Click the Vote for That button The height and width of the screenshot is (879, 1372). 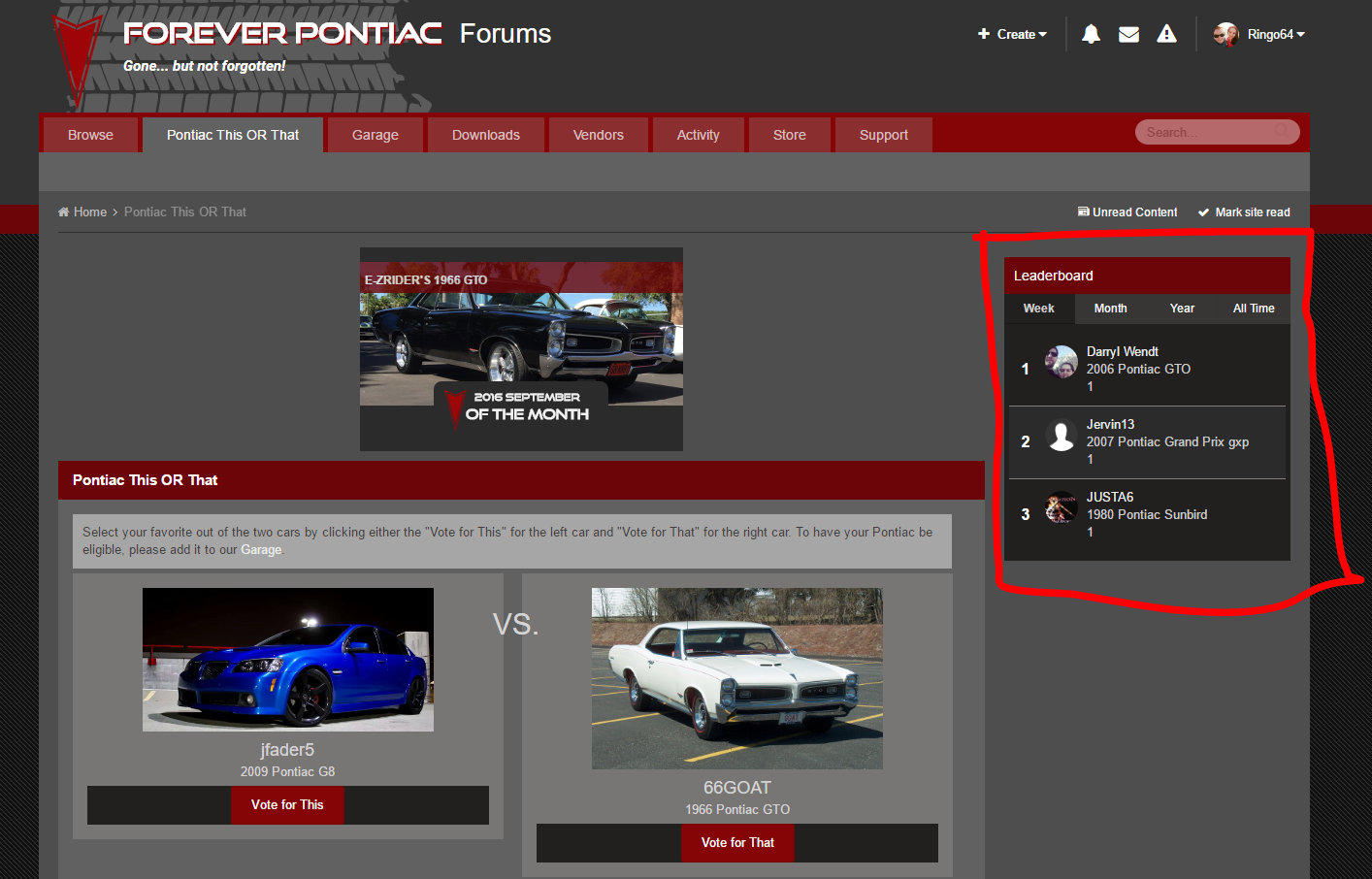737,843
